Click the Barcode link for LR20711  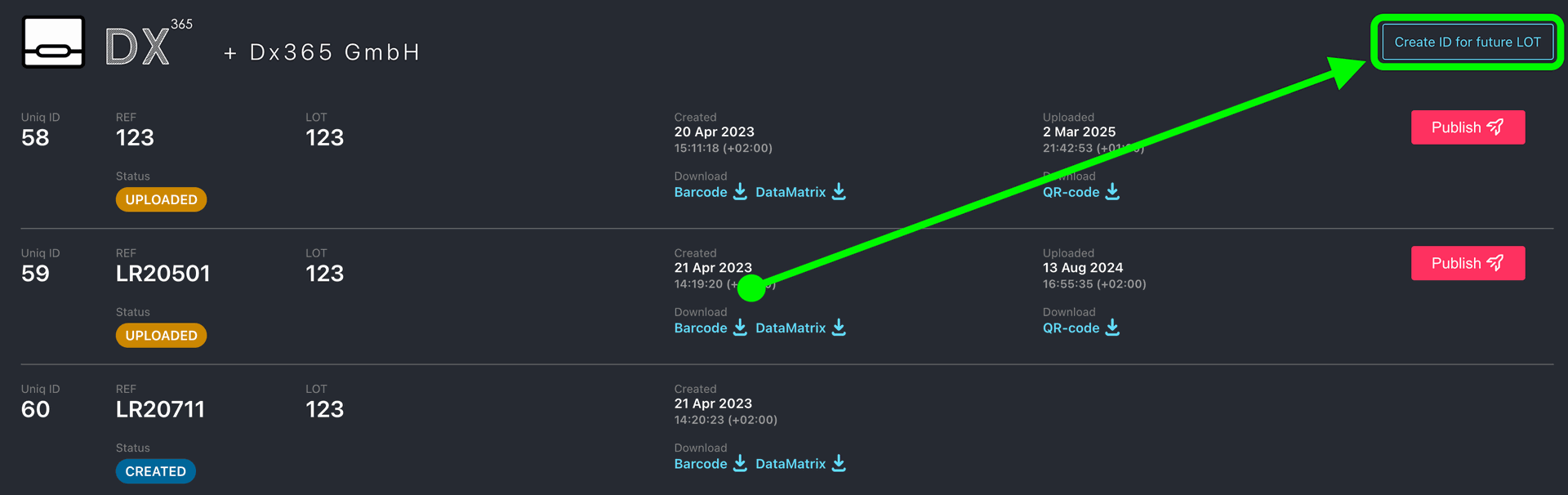700,463
